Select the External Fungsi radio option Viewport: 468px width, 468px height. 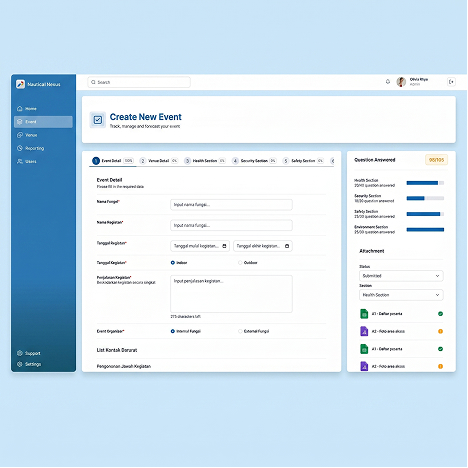pos(240,331)
